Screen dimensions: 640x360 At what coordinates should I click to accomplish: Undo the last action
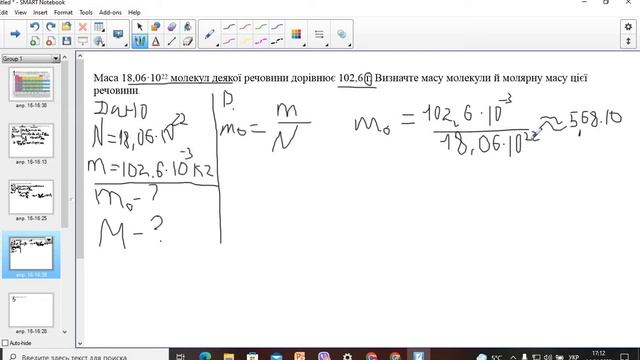tap(35, 27)
